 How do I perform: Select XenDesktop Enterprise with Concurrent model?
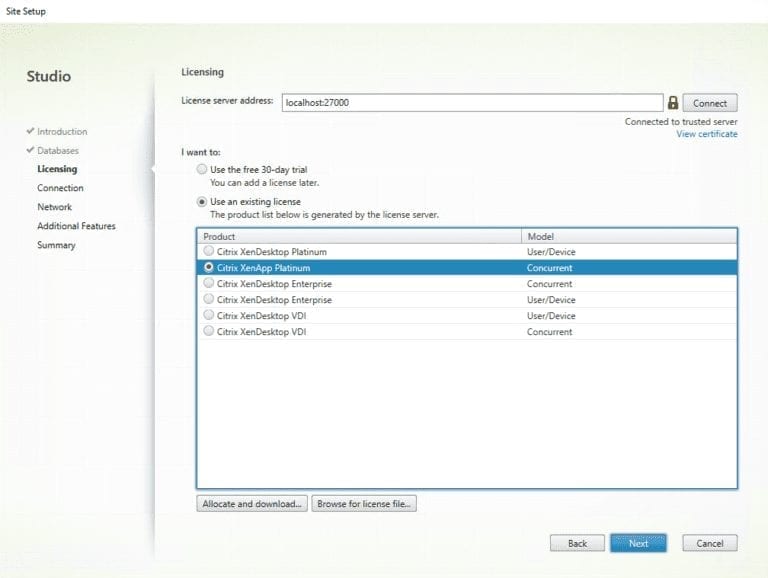tap(208, 284)
